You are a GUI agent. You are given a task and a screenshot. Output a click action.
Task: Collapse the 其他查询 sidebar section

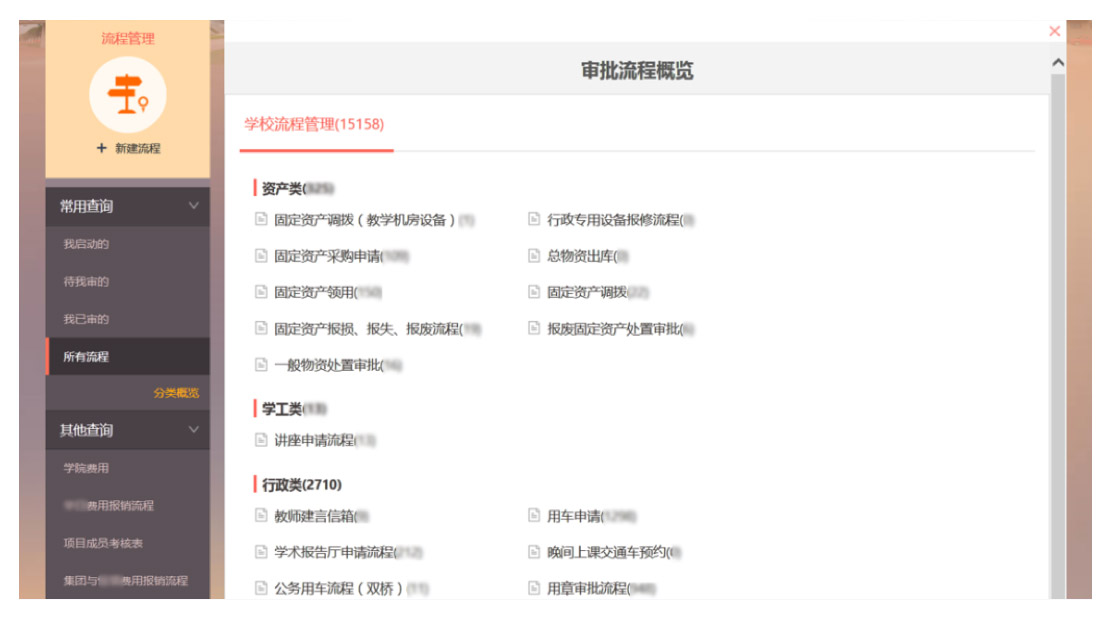193,430
